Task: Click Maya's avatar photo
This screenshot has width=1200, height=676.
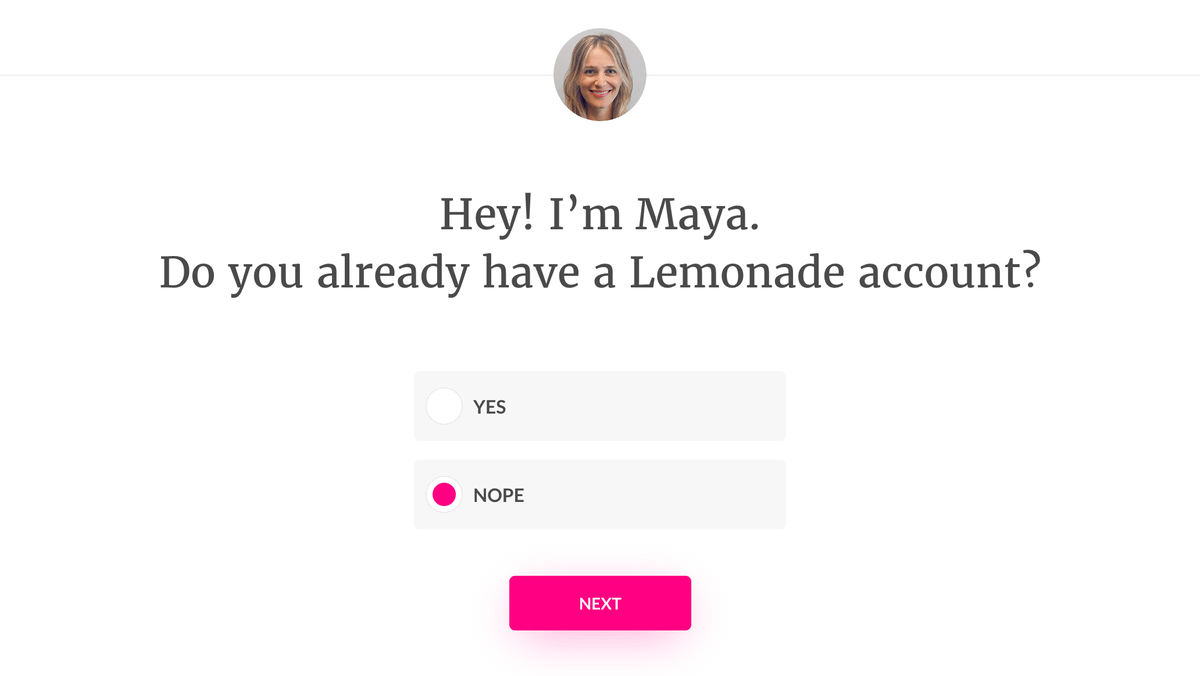Action: coord(600,75)
